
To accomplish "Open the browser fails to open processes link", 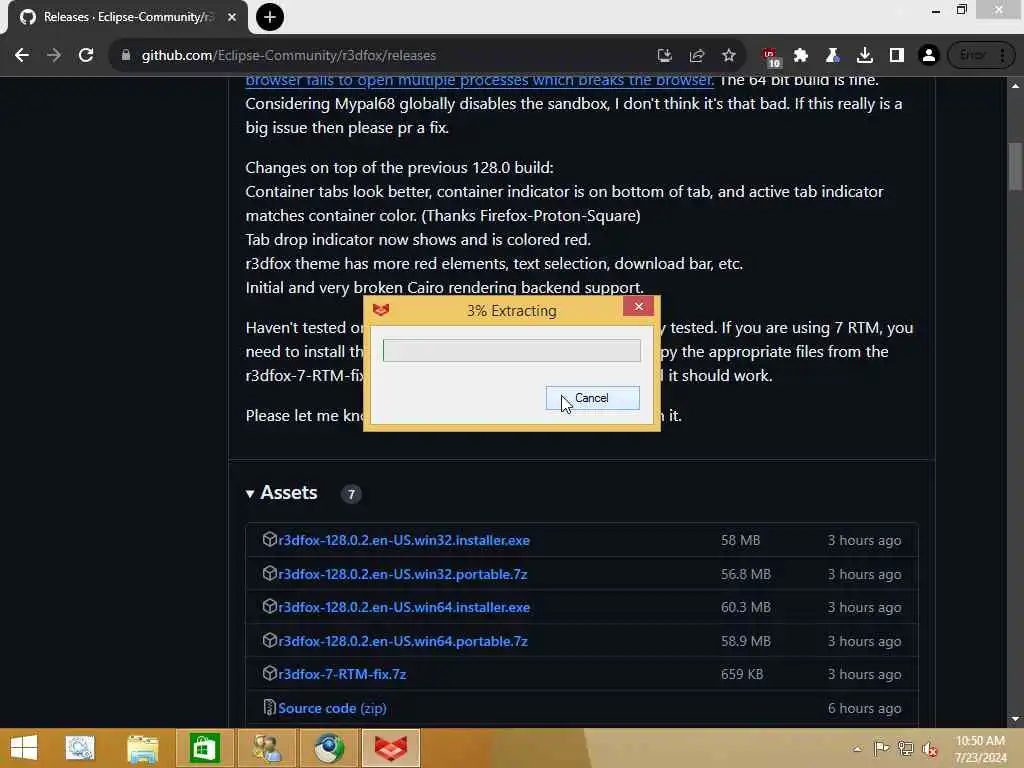I will click(479, 81).
